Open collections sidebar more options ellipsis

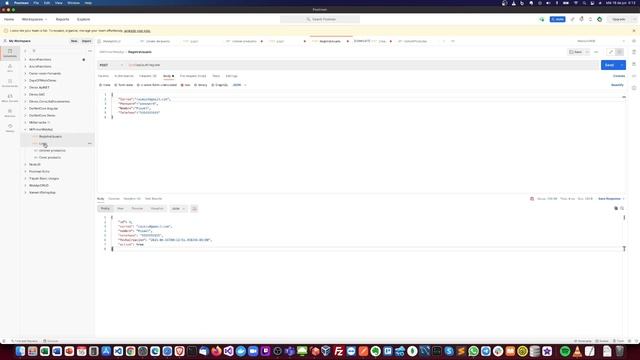90,51
